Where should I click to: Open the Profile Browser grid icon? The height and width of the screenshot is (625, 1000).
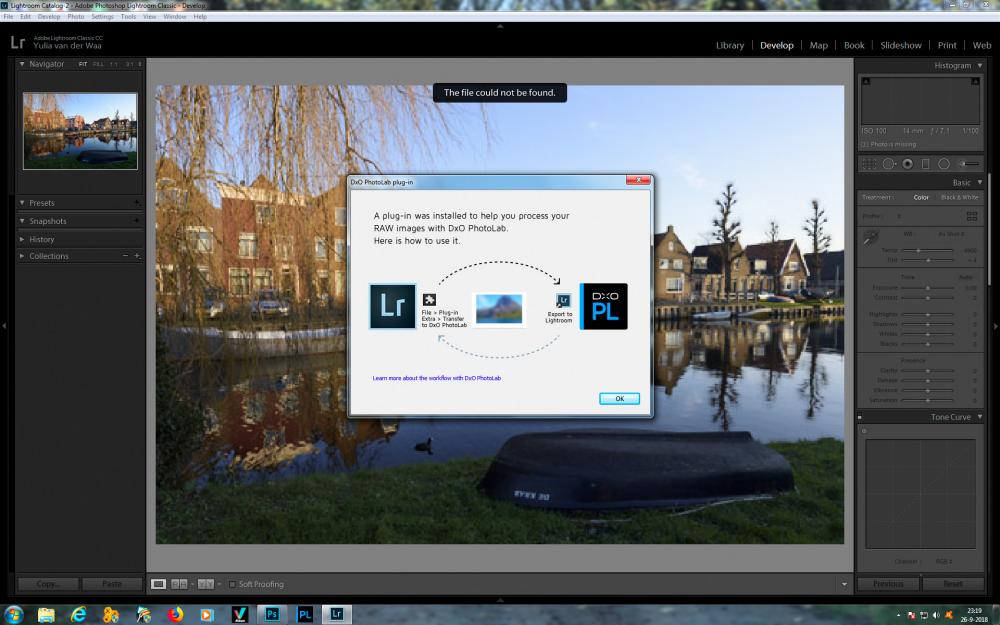click(972, 216)
